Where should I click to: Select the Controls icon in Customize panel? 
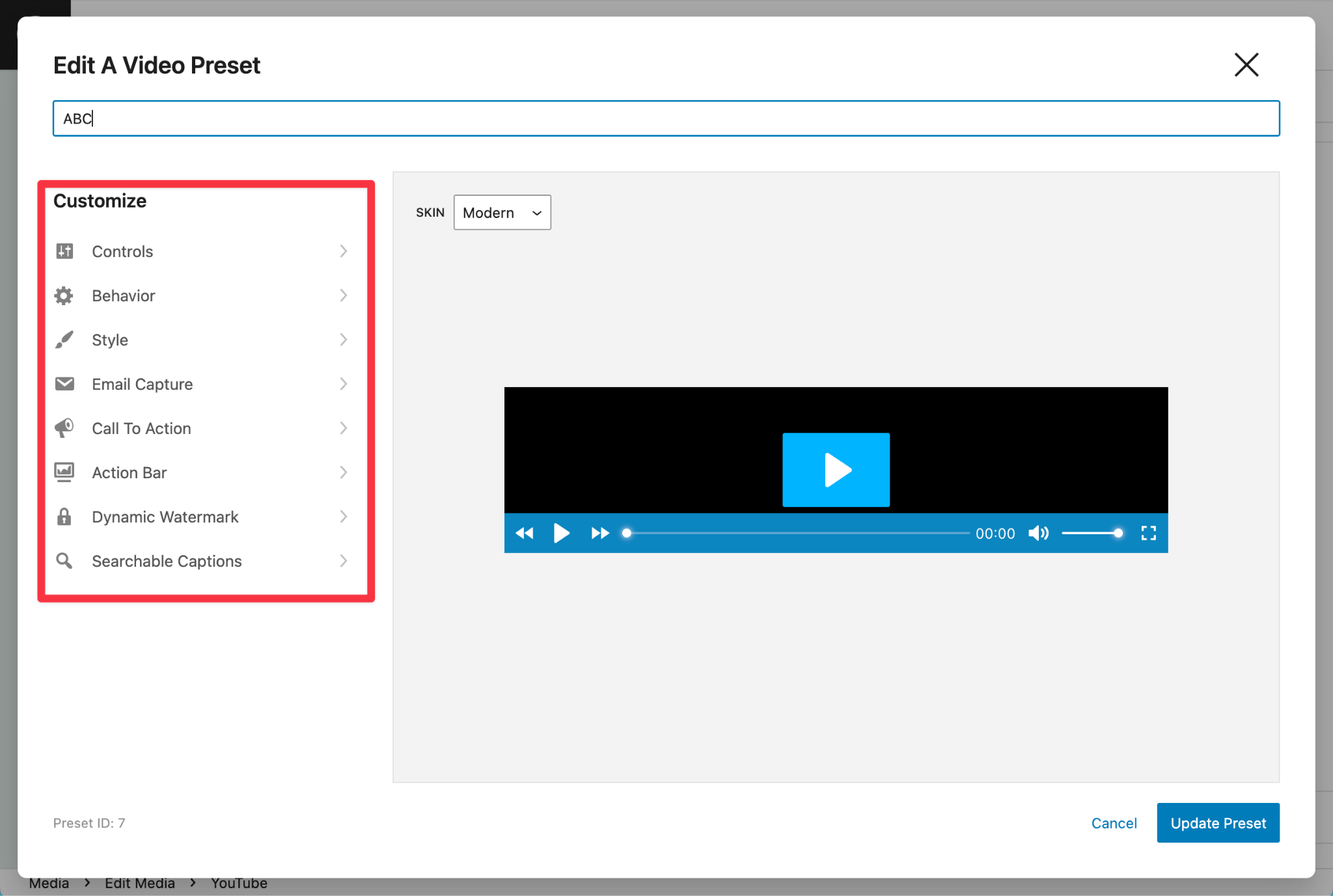pyautogui.click(x=64, y=251)
